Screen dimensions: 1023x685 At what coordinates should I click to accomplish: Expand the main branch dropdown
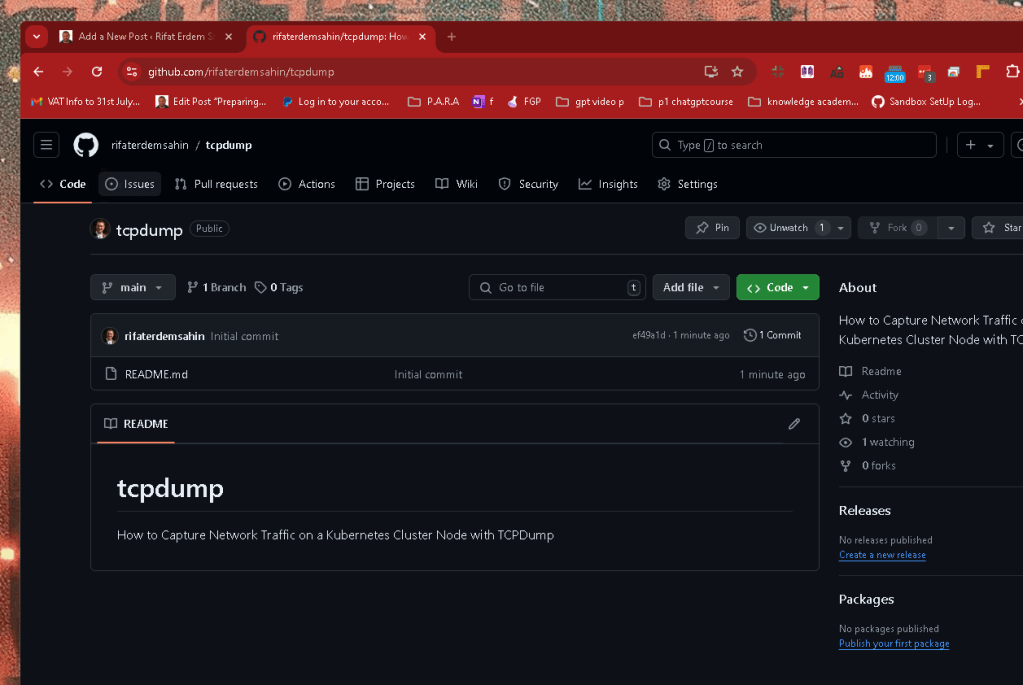[x=133, y=287]
